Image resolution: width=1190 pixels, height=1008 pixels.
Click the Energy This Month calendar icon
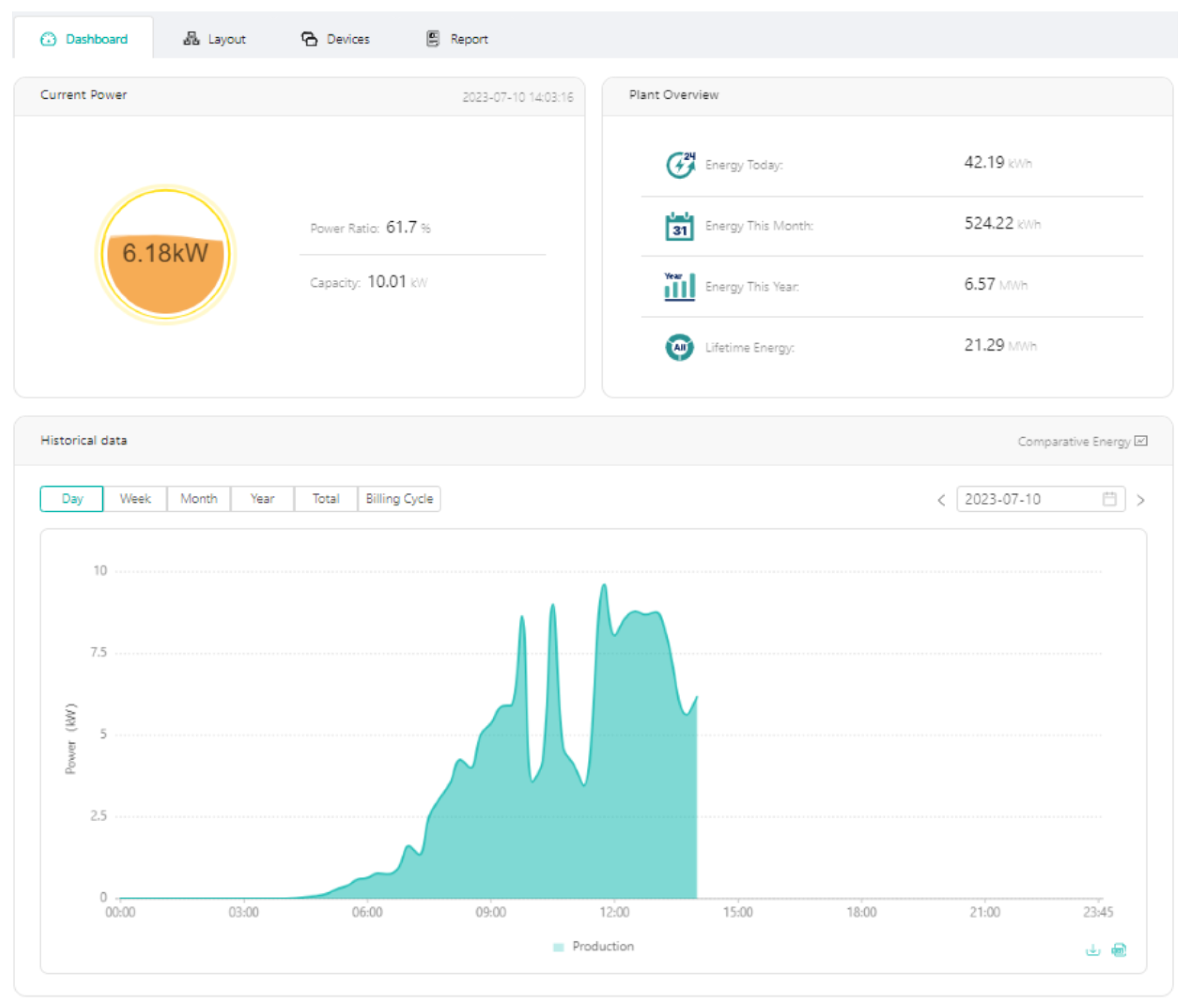(x=679, y=226)
